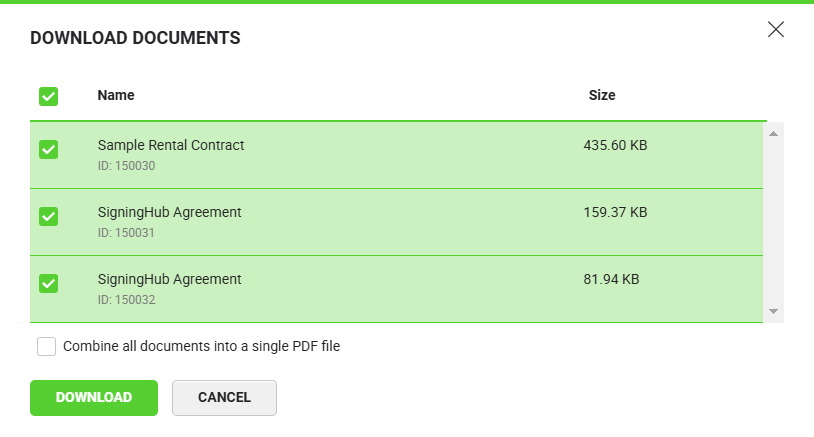Image resolution: width=814 pixels, height=437 pixels.
Task: Click the green Download button
Action: pos(94,397)
